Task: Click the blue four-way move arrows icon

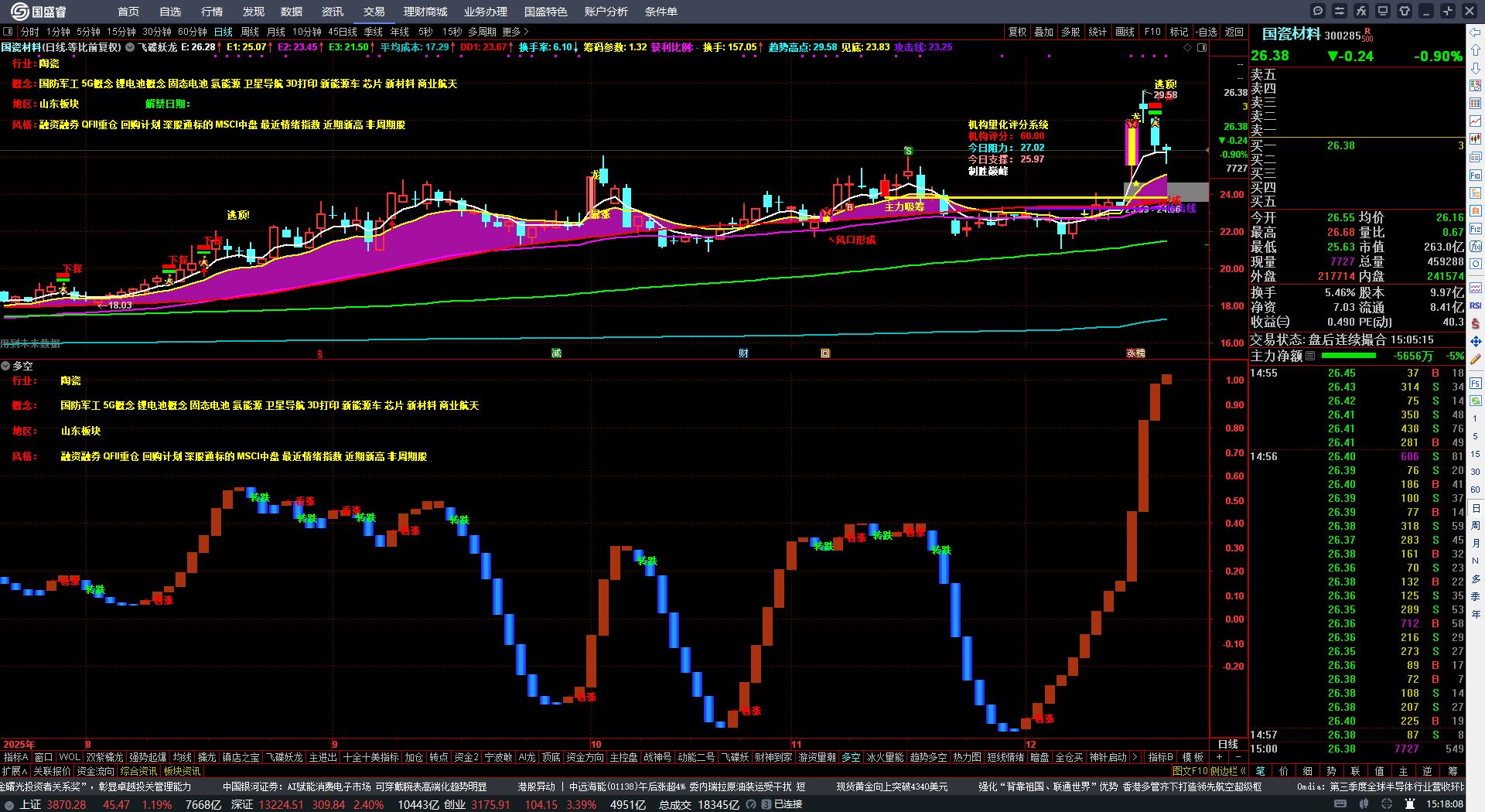Action: coord(1476,341)
